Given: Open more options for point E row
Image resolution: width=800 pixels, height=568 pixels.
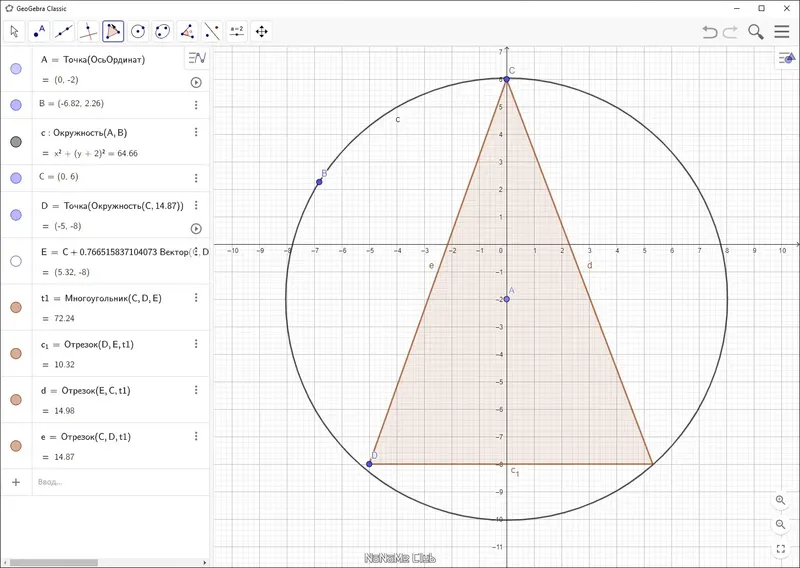Looking at the screenshot, I should tap(196, 252).
